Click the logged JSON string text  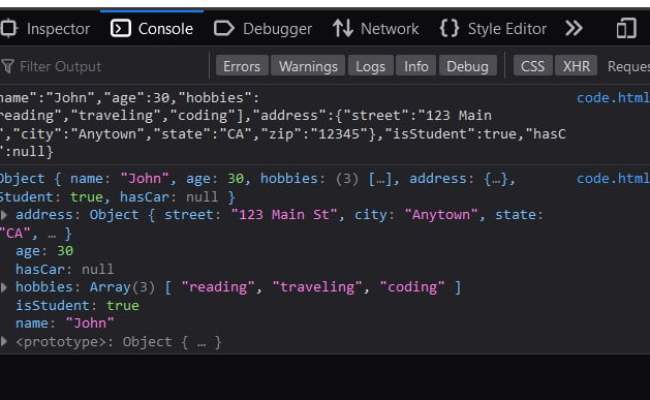(x=283, y=125)
